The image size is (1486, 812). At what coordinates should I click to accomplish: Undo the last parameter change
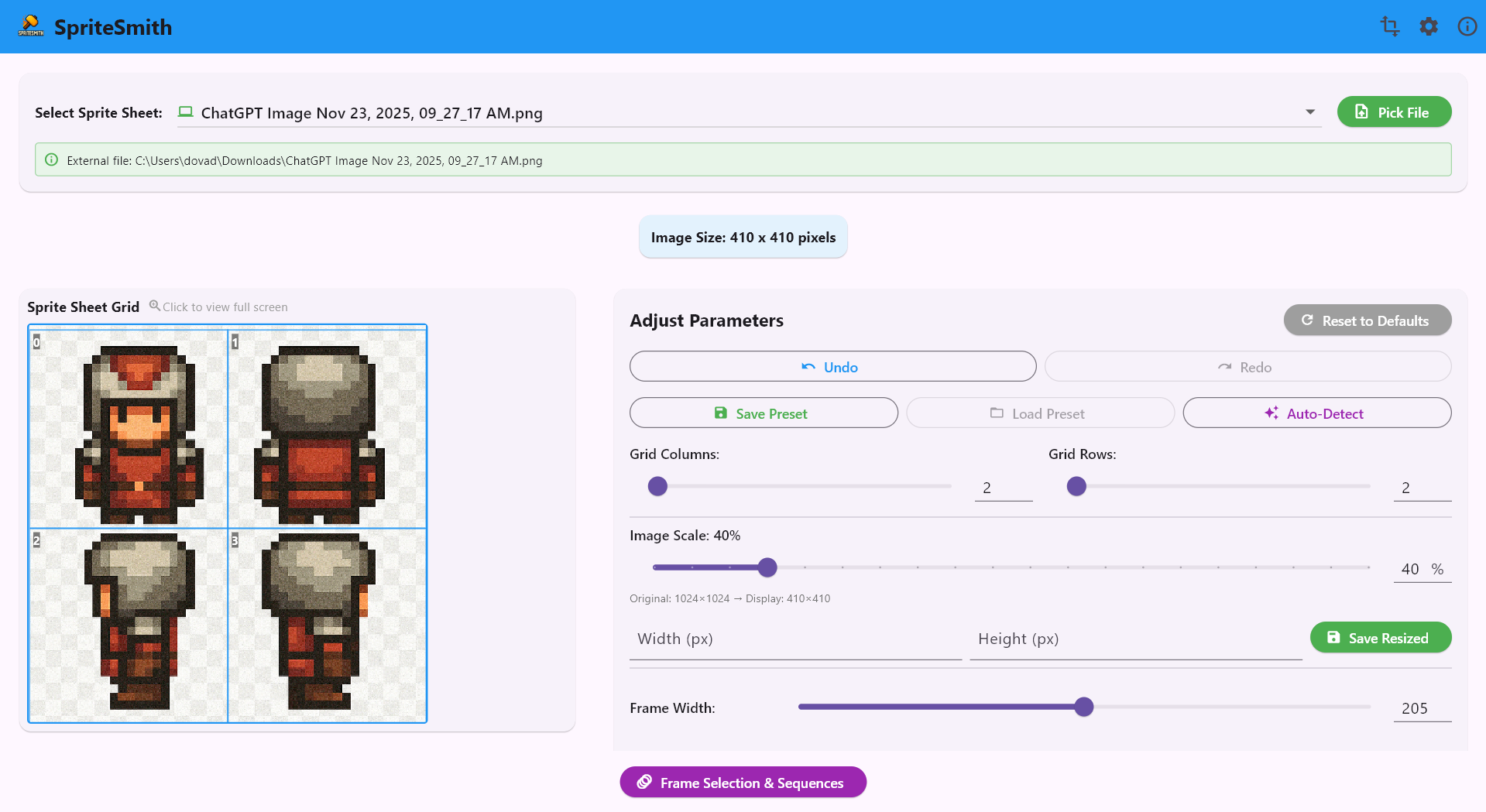point(832,367)
